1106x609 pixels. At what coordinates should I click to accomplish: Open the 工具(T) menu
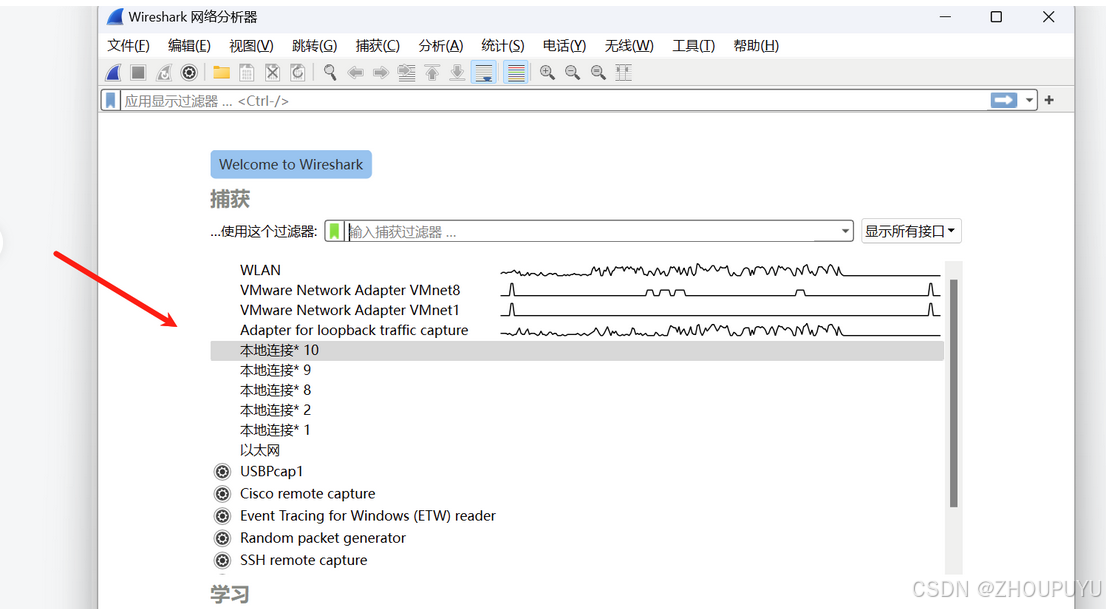pos(693,46)
